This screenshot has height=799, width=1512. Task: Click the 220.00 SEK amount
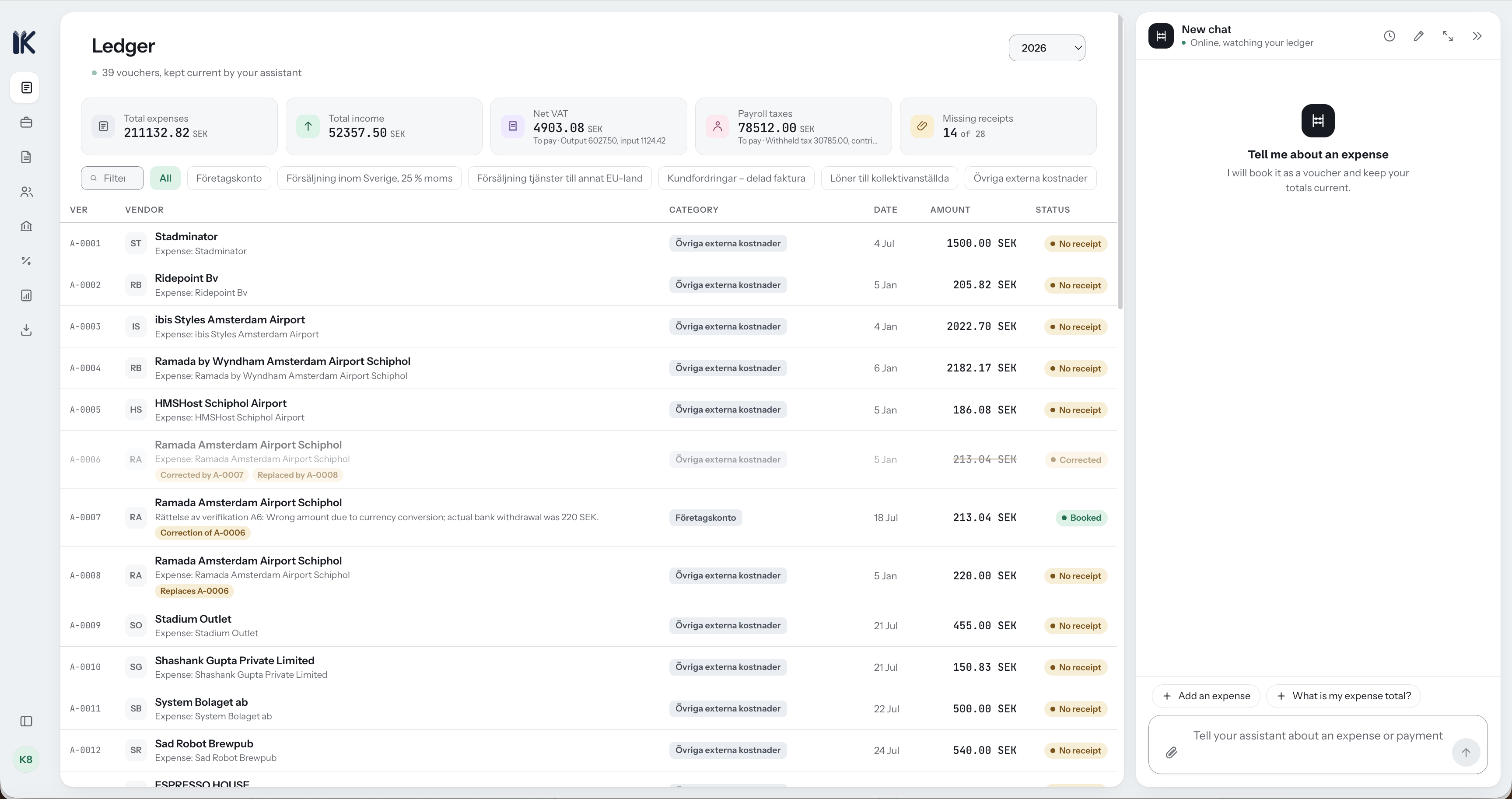click(984, 575)
